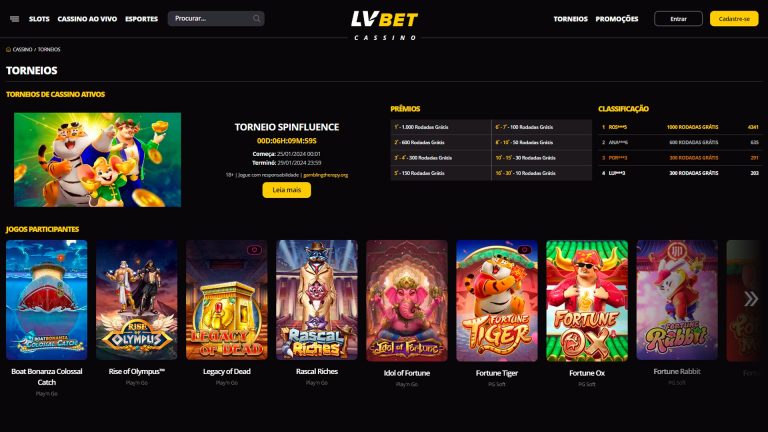Click Leia mais tournament button
Image resolution: width=768 pixels, height=432 pixels.
pyautogui.click(x=287, y=190)
